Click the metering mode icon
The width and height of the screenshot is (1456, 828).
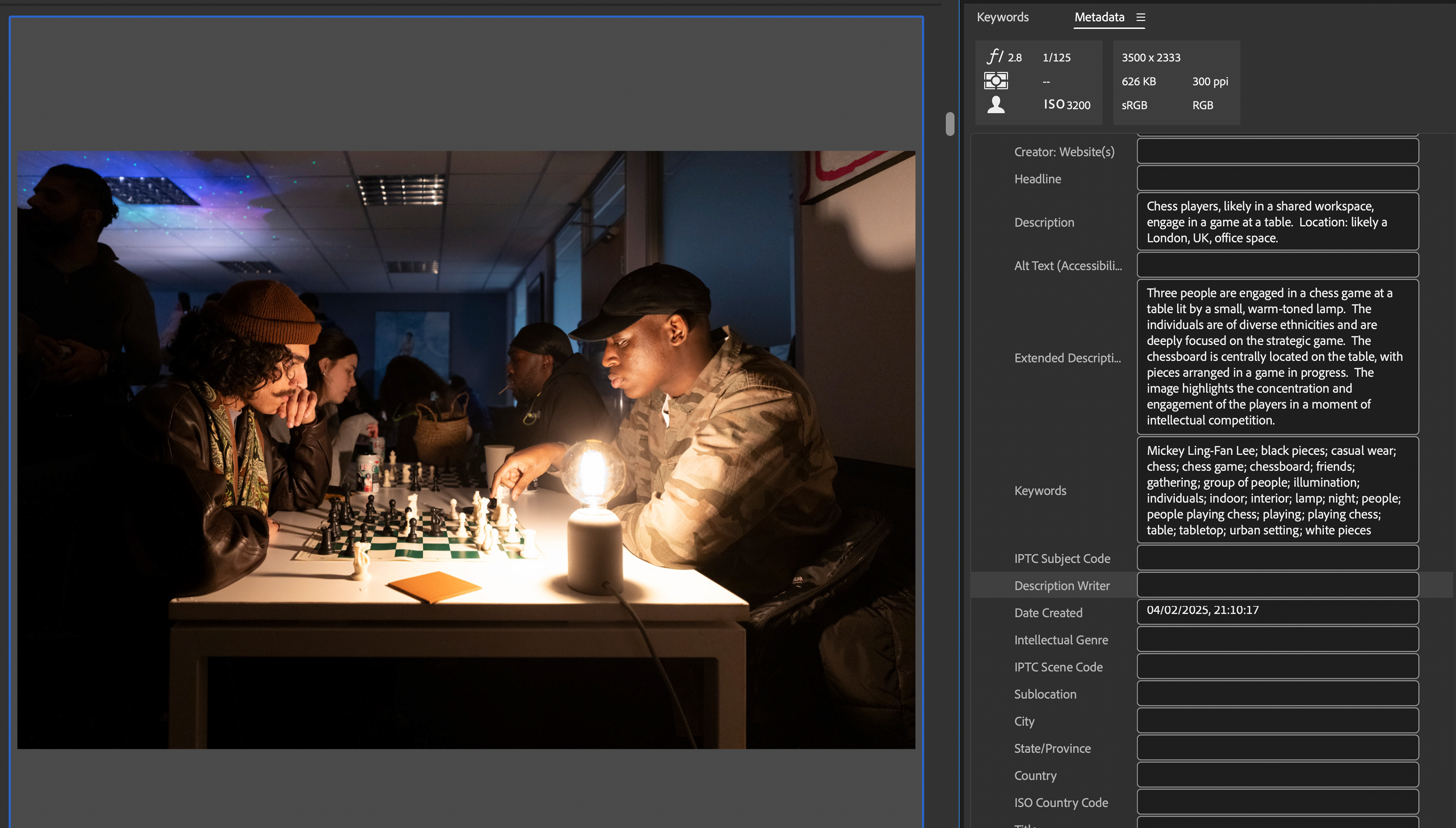(996, 81)
